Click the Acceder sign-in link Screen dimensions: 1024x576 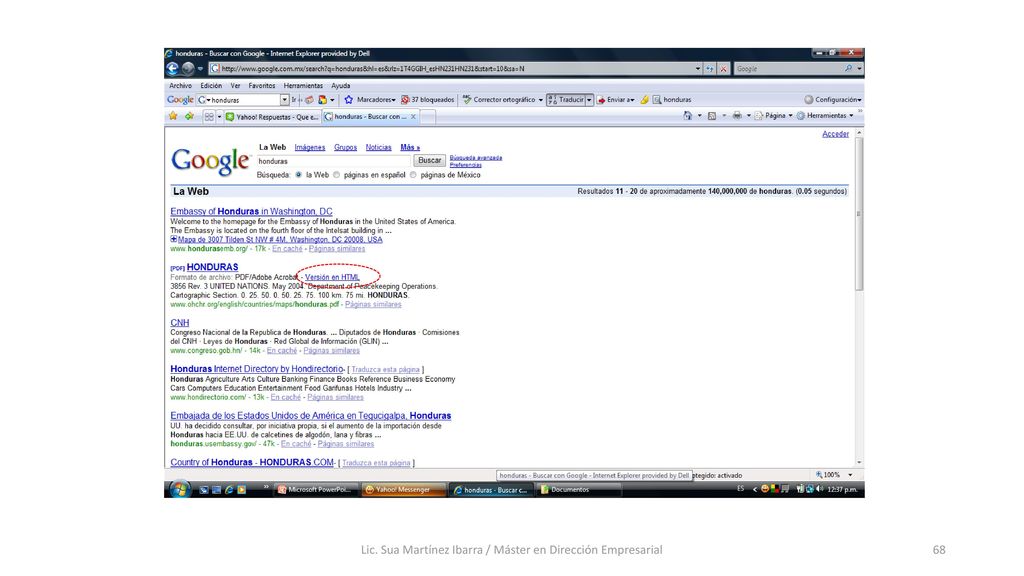pos(835,134)
